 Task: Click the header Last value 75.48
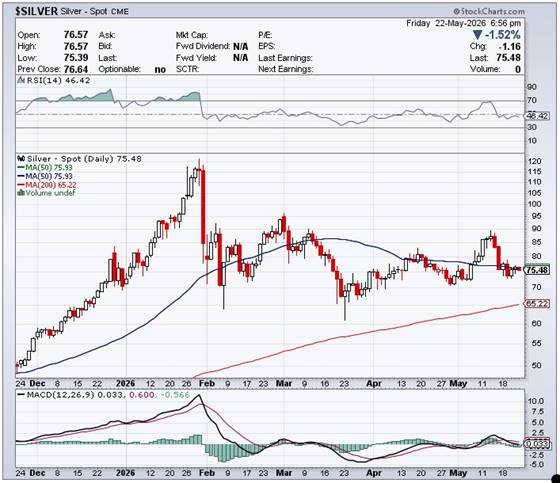509,58
